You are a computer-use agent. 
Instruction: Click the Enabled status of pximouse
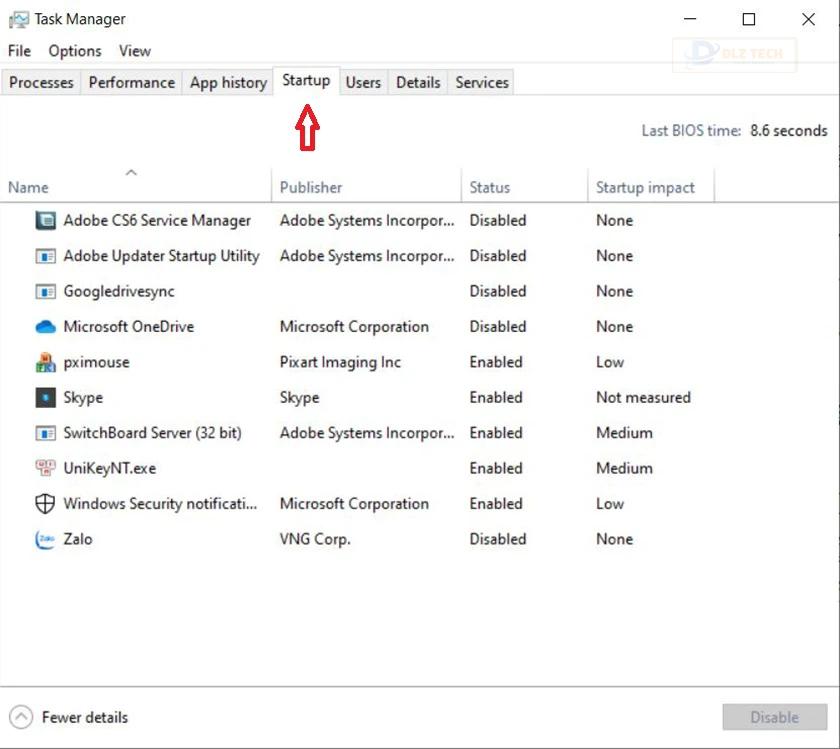(x=496, y=362)
